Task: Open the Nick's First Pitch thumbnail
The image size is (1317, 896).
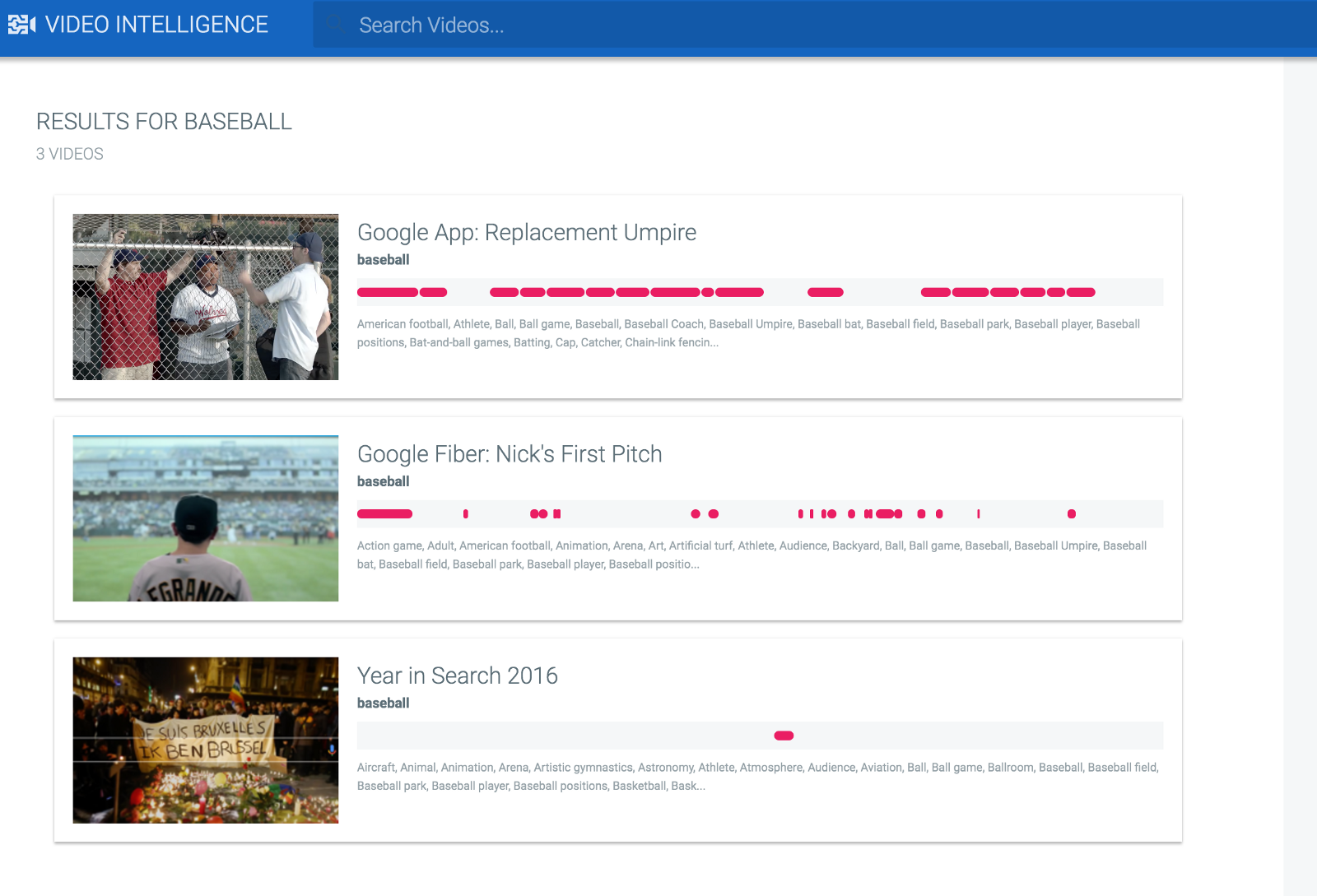Action: (x=205, y=518)
